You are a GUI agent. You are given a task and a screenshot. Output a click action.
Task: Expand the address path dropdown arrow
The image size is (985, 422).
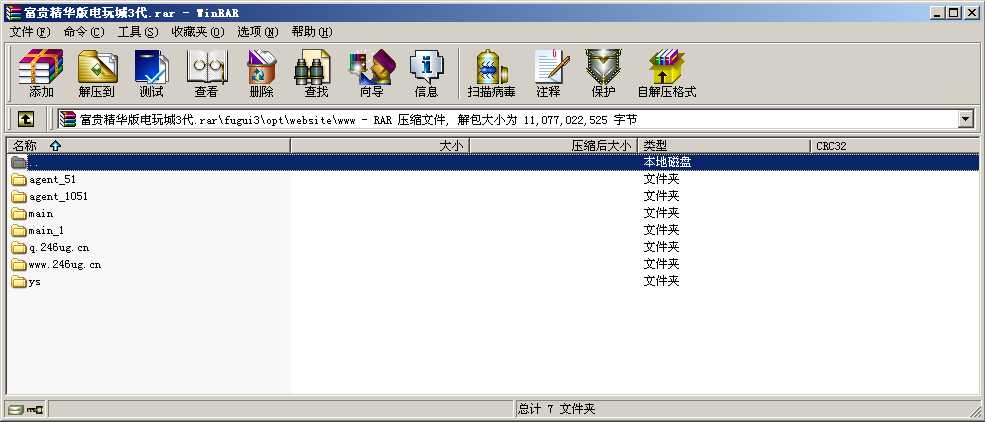(x=966, y=119)
